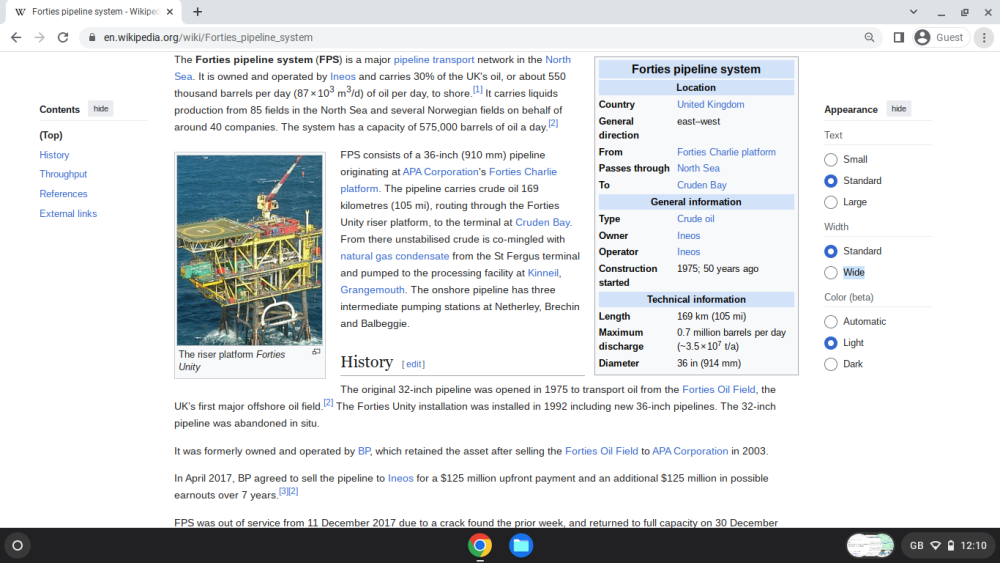
Task: Jump to (Top) in contents
Action: click(51, 135)
